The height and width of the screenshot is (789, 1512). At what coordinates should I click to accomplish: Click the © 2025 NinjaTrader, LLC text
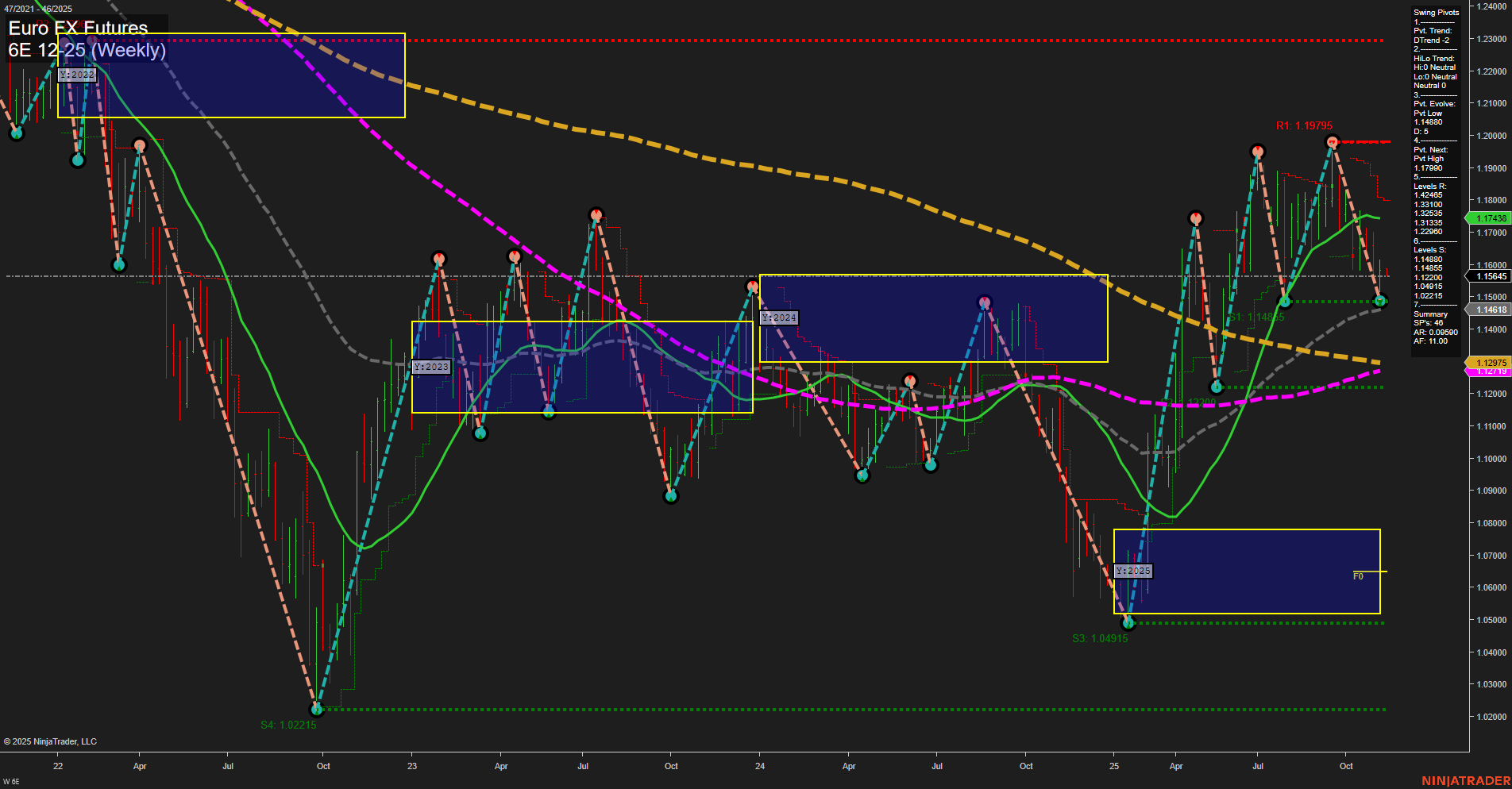point(49,741)
